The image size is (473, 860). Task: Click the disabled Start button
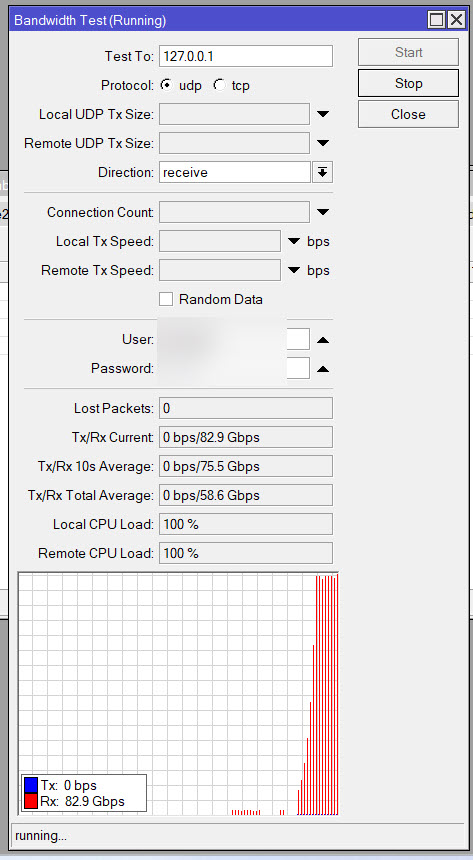click(x=408, y=53)
